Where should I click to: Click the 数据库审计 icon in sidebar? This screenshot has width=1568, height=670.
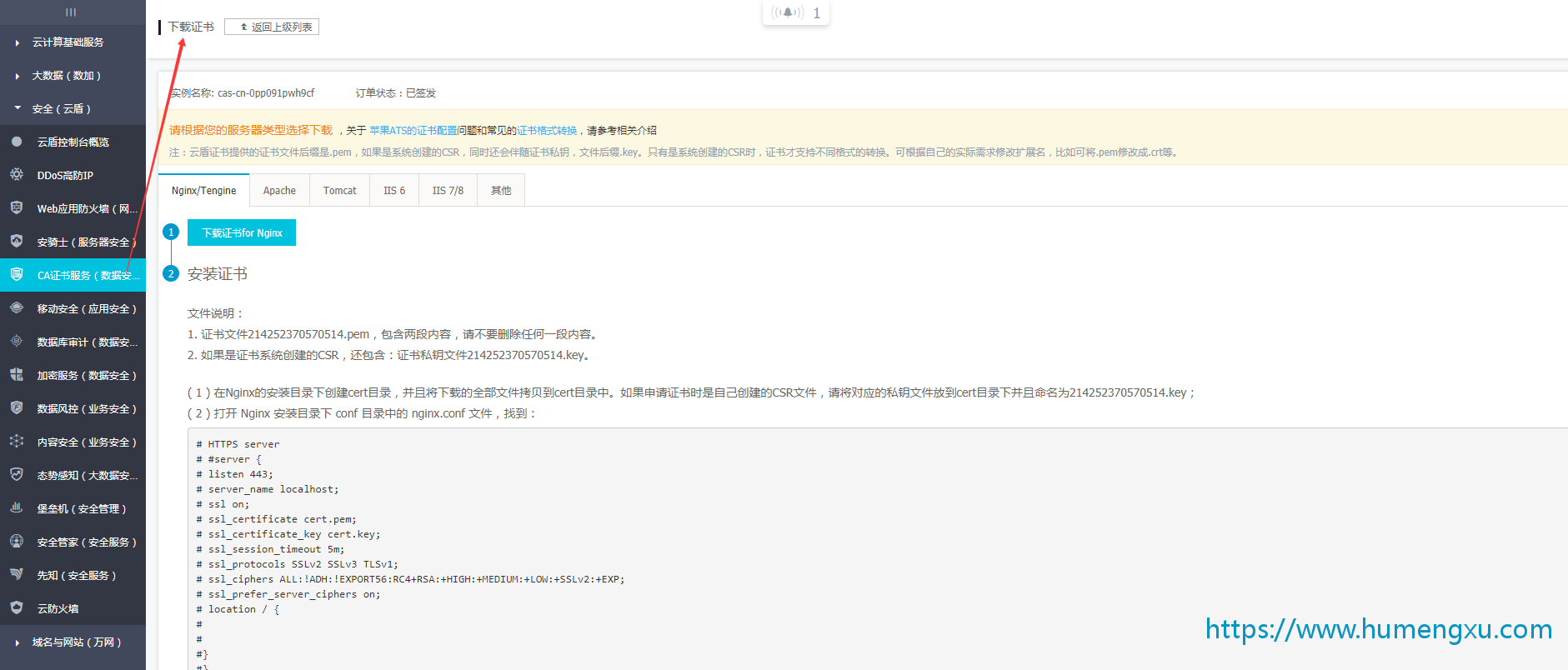[17, 342]
